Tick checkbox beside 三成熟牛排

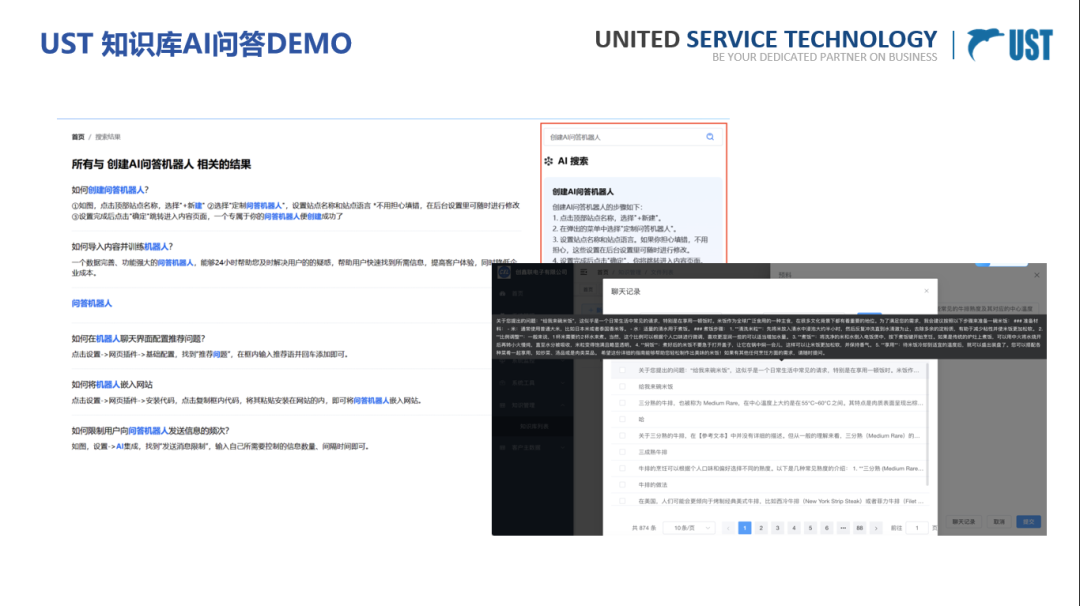pyautogui.click(x=623, y=452)
